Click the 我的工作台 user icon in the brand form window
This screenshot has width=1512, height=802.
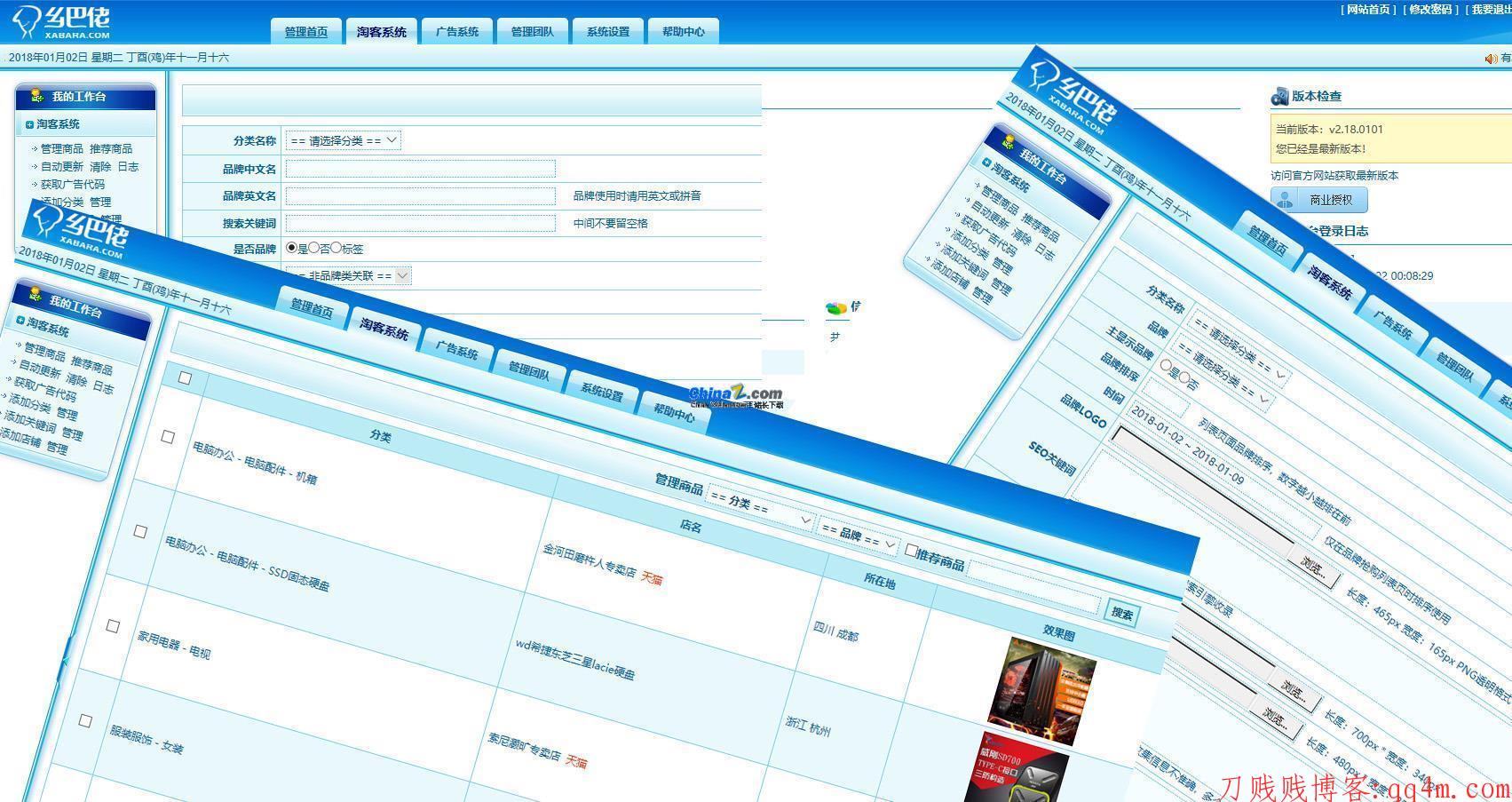click(1008, 141)
